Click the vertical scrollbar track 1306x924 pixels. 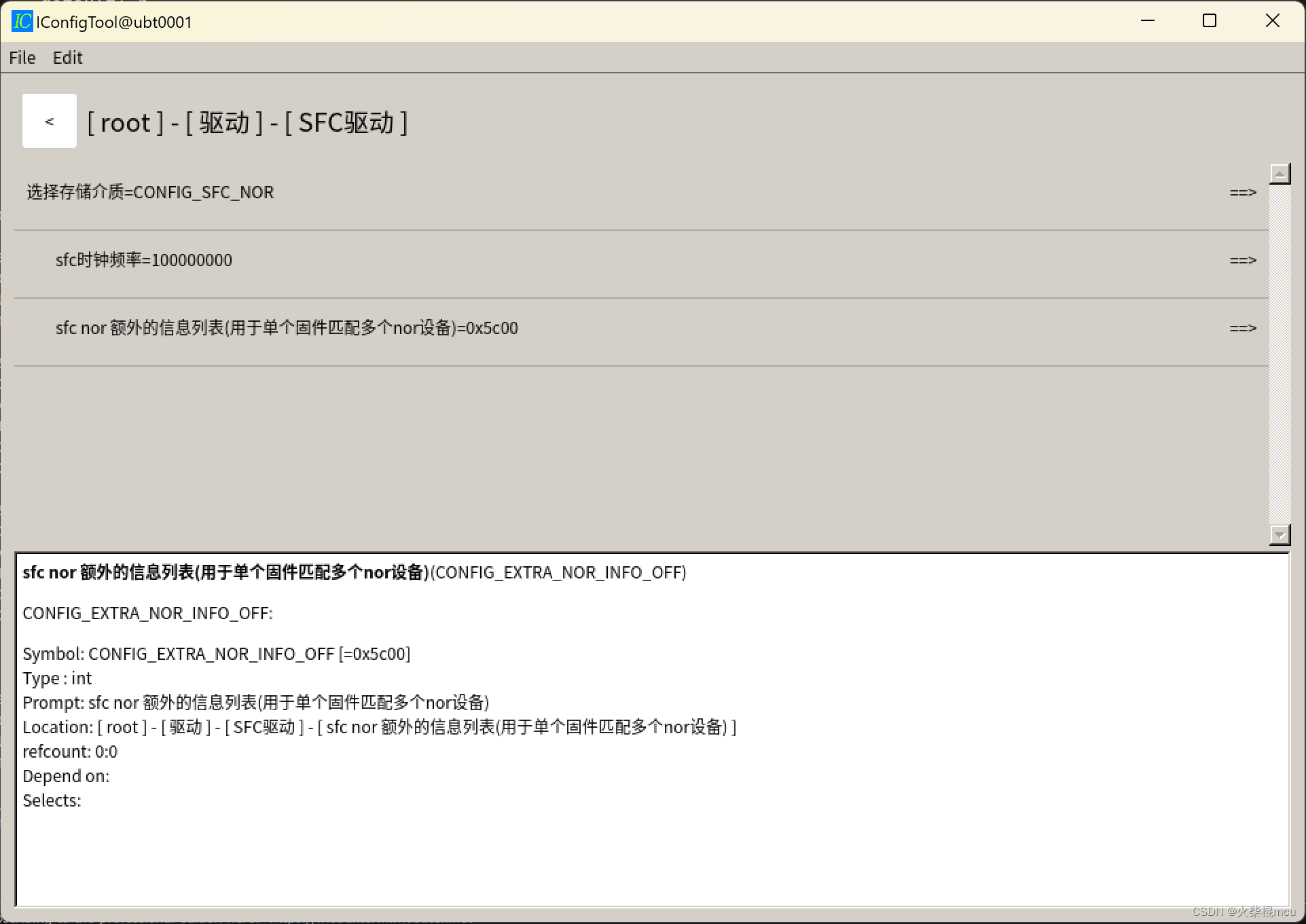(1280, 353)
